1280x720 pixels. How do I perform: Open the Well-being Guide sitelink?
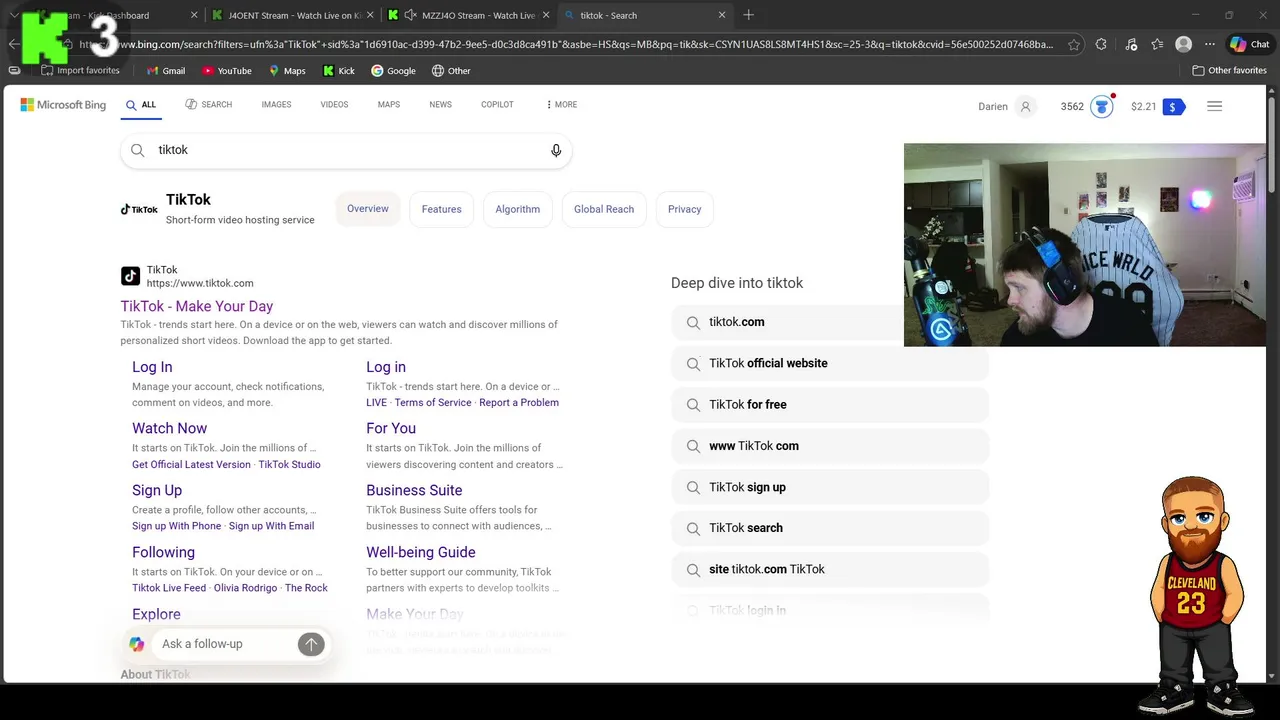(x=421, y=552)
